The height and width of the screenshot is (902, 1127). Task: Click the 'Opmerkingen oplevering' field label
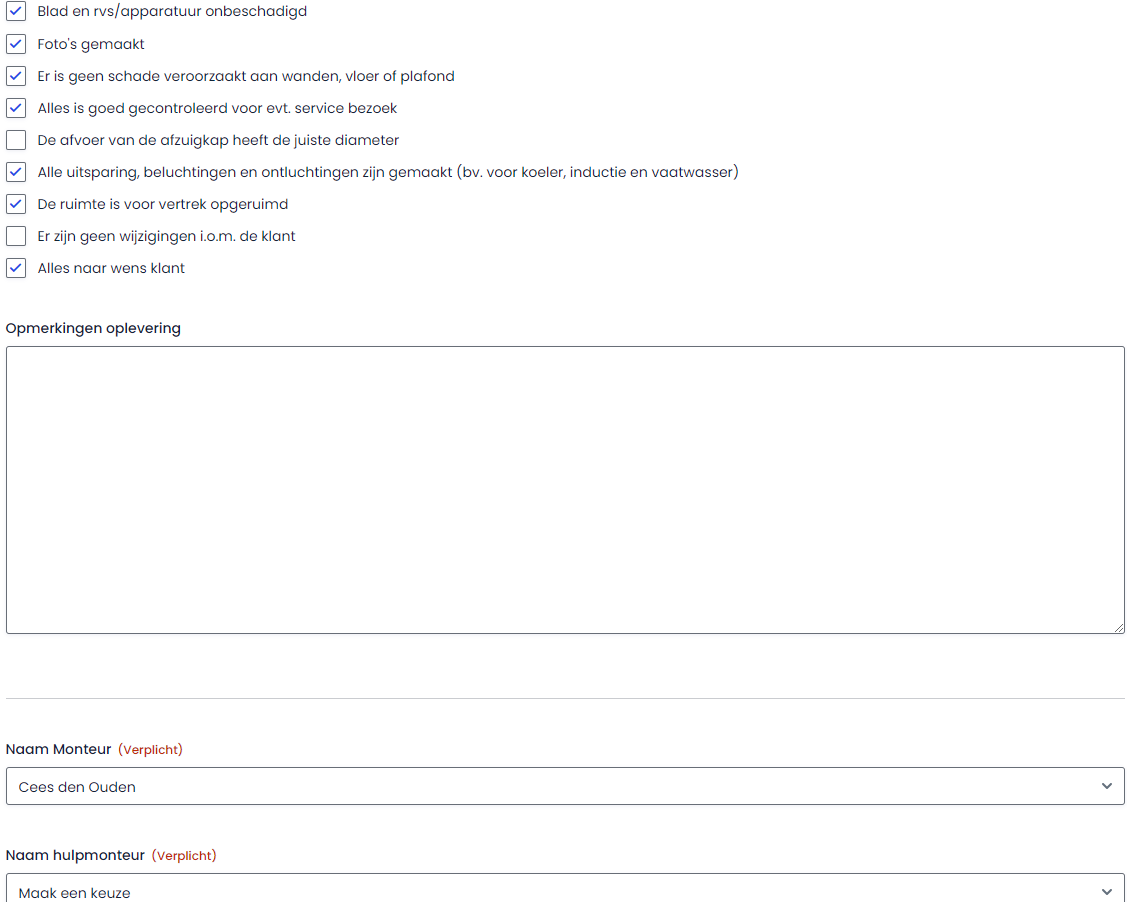93,328
